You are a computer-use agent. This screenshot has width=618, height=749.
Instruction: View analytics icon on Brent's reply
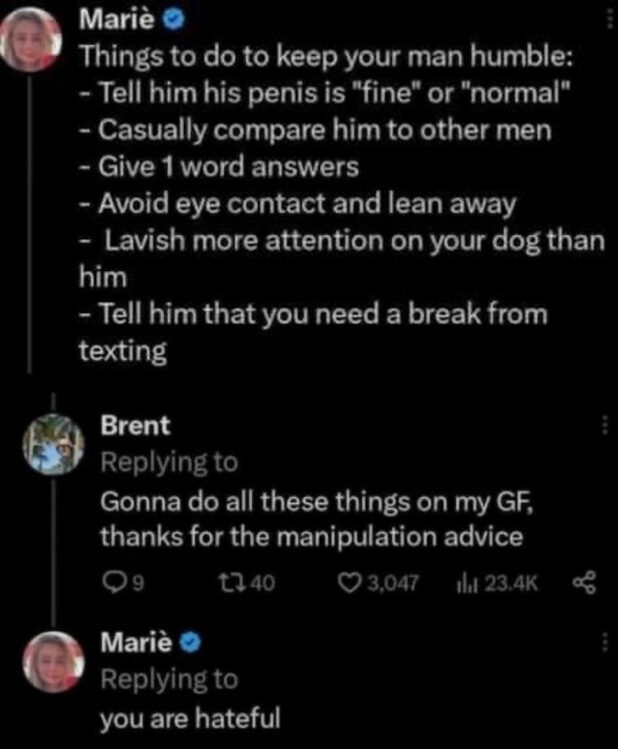click(463, 583)
